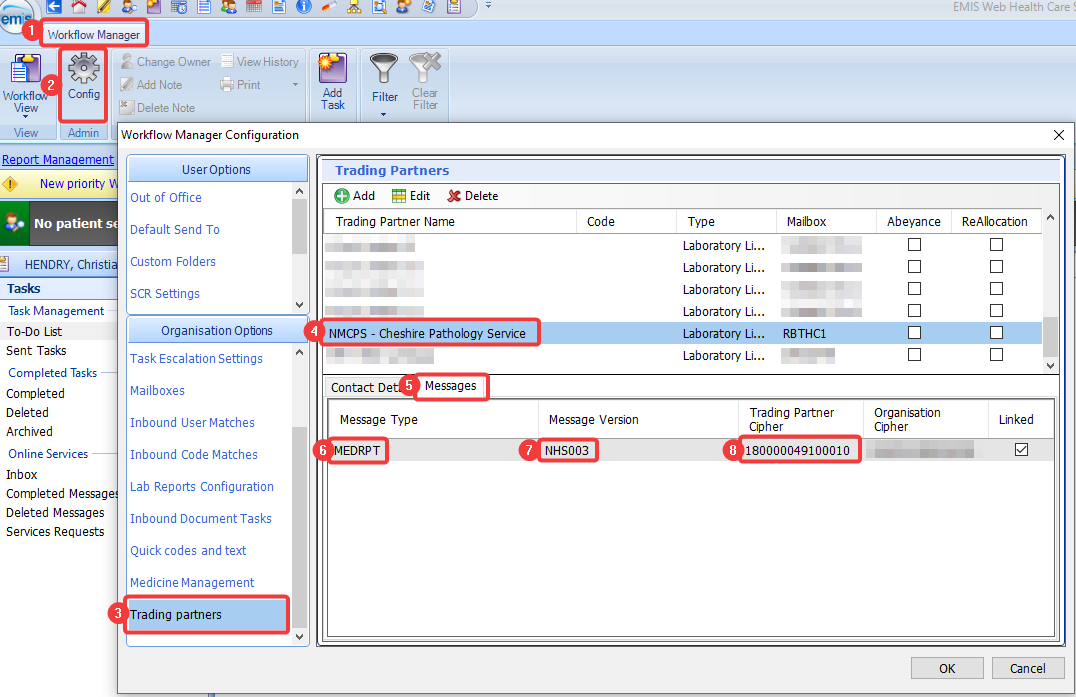This screenshot has height=697, width=1076.
Task: Sort by the Mailbox column header
Action: point(826,222)
